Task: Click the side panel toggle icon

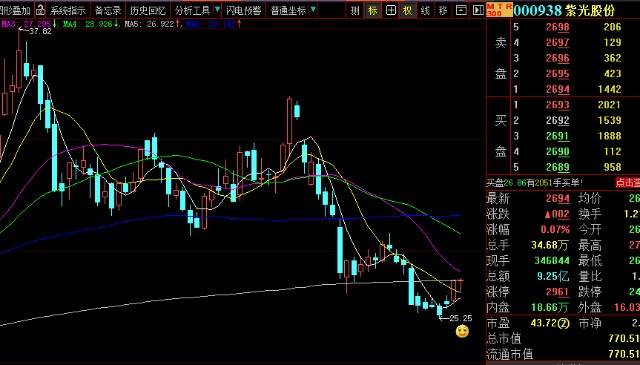Action: (x=478, y=10)
